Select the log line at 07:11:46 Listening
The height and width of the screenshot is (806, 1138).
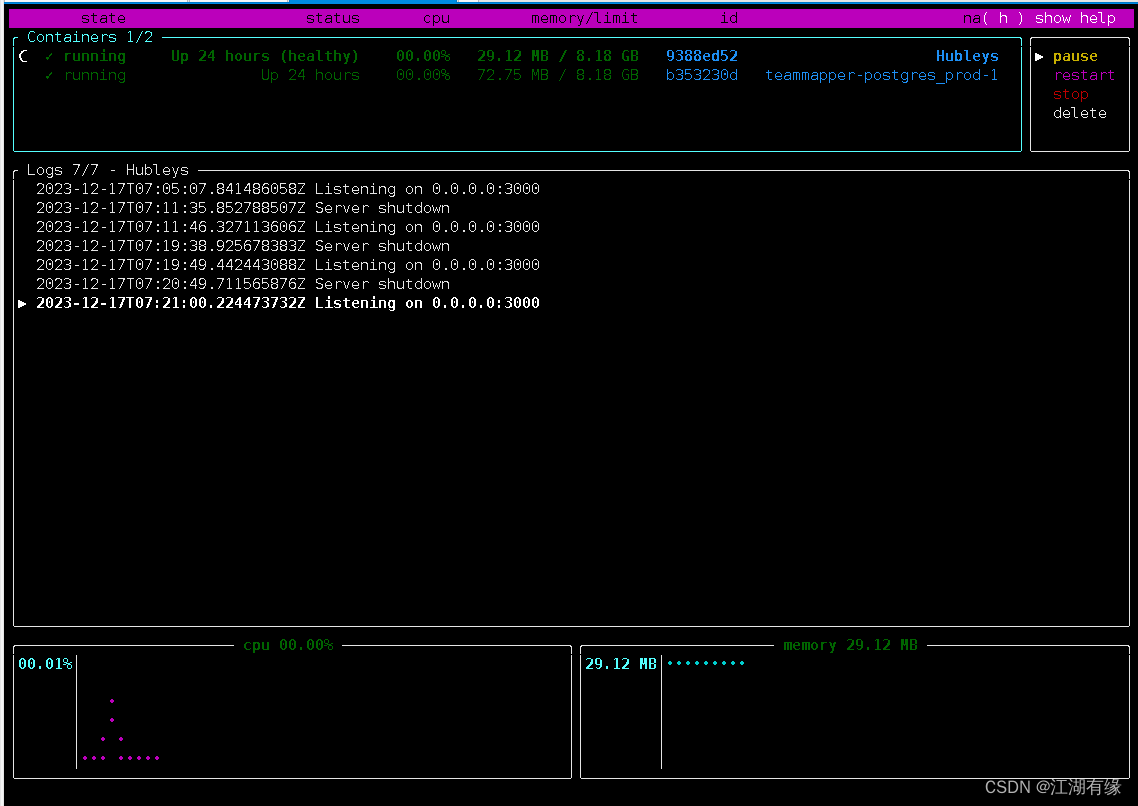click(x=287, y=227)
